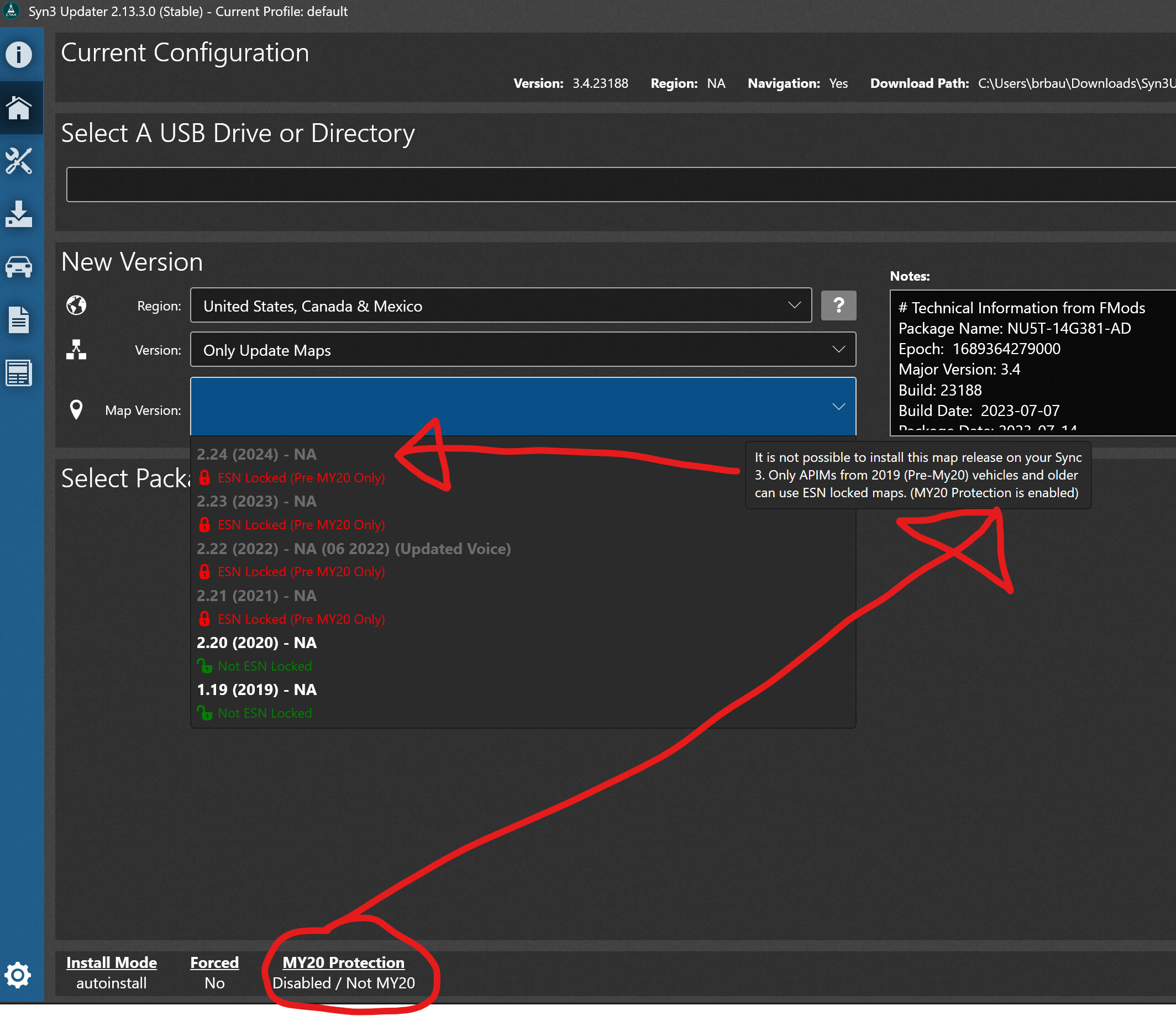Click the 'Disabled / Not MY20' status text
The image size is (1176, 1016).
point(343,983)
